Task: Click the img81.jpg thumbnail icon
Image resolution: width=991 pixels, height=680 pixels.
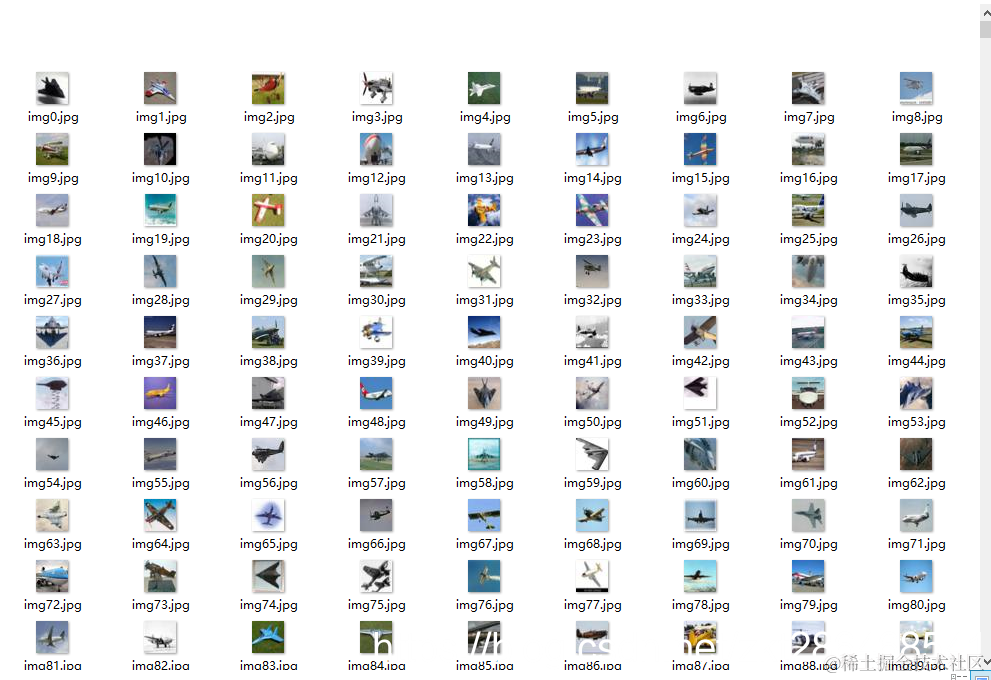Action: [52, 638]
